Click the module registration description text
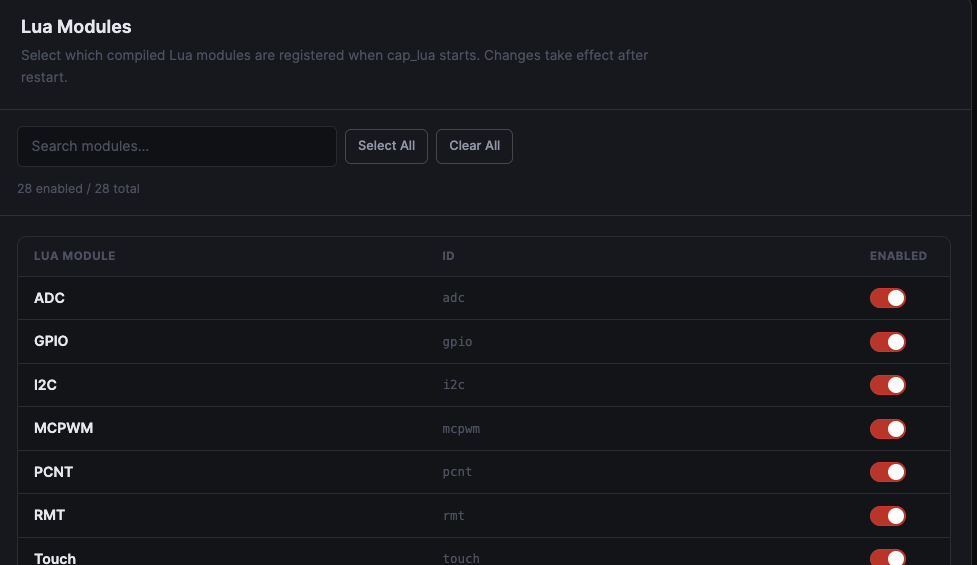 click(335, 66)
